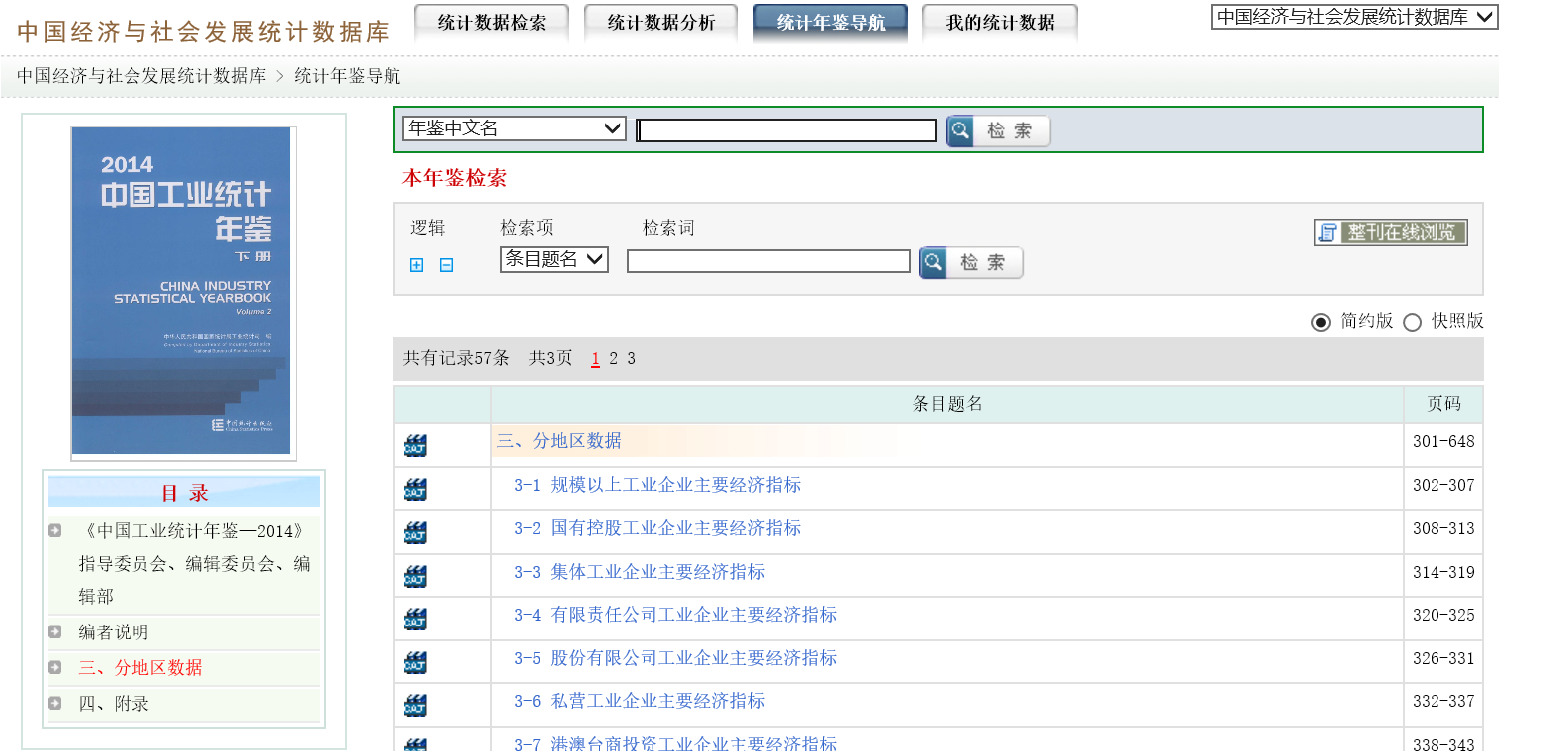Open 三、分地区数据 heading in results table

click(559, 441)
